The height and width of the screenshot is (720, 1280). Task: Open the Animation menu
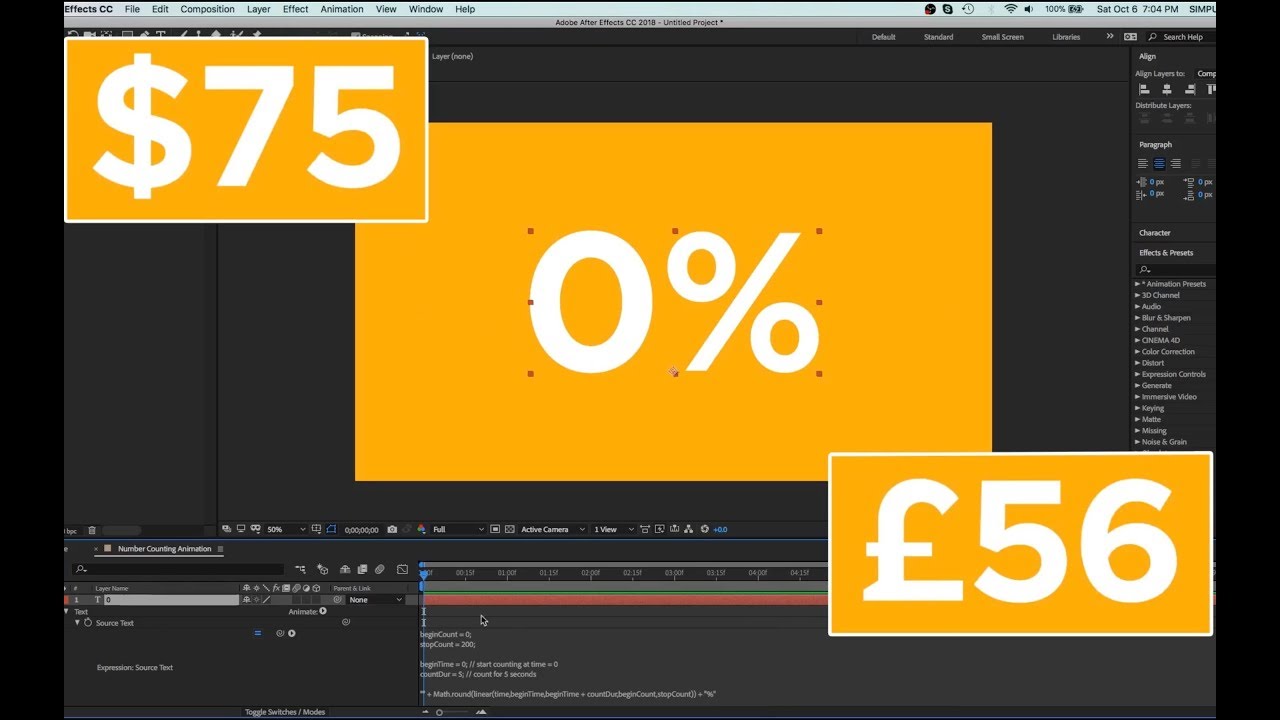[342, 9]
